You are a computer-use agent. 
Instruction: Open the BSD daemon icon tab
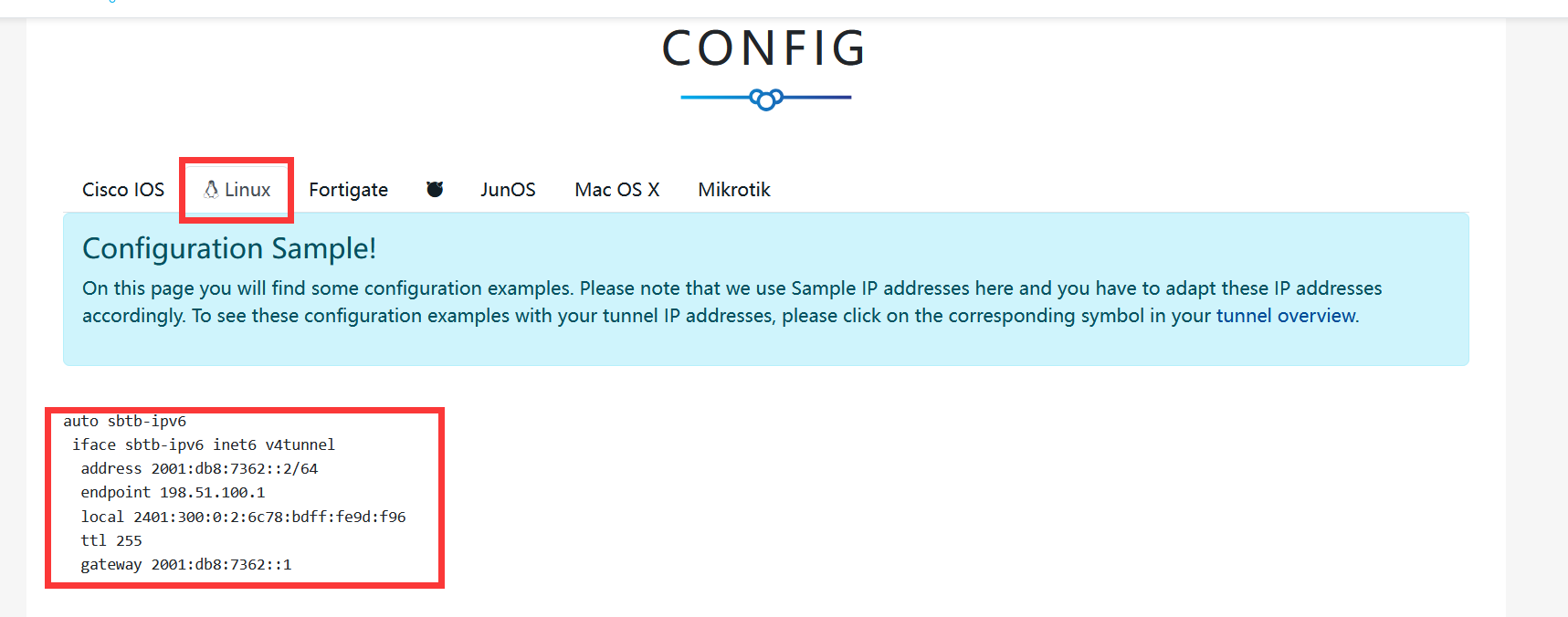pos(435,189)
